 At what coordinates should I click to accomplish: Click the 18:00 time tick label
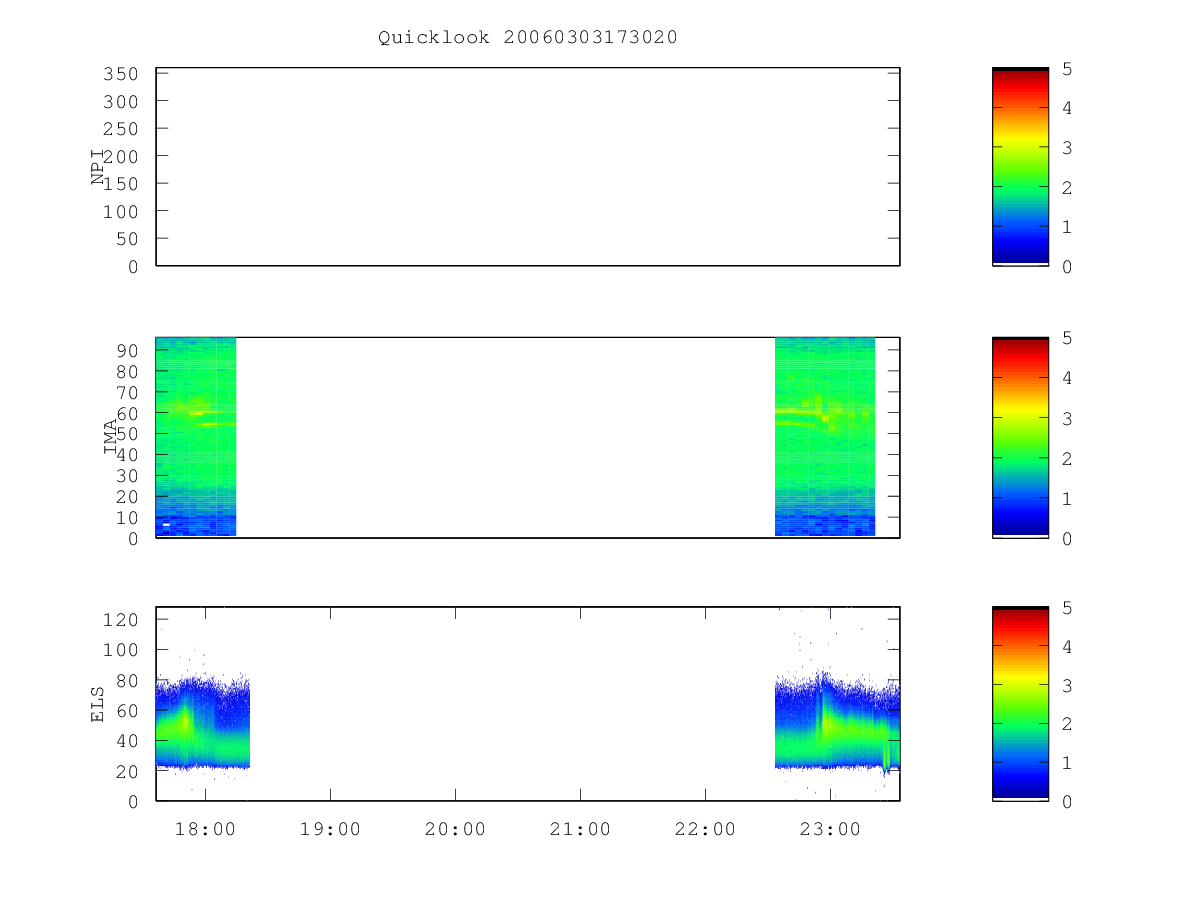click(206, 829)
